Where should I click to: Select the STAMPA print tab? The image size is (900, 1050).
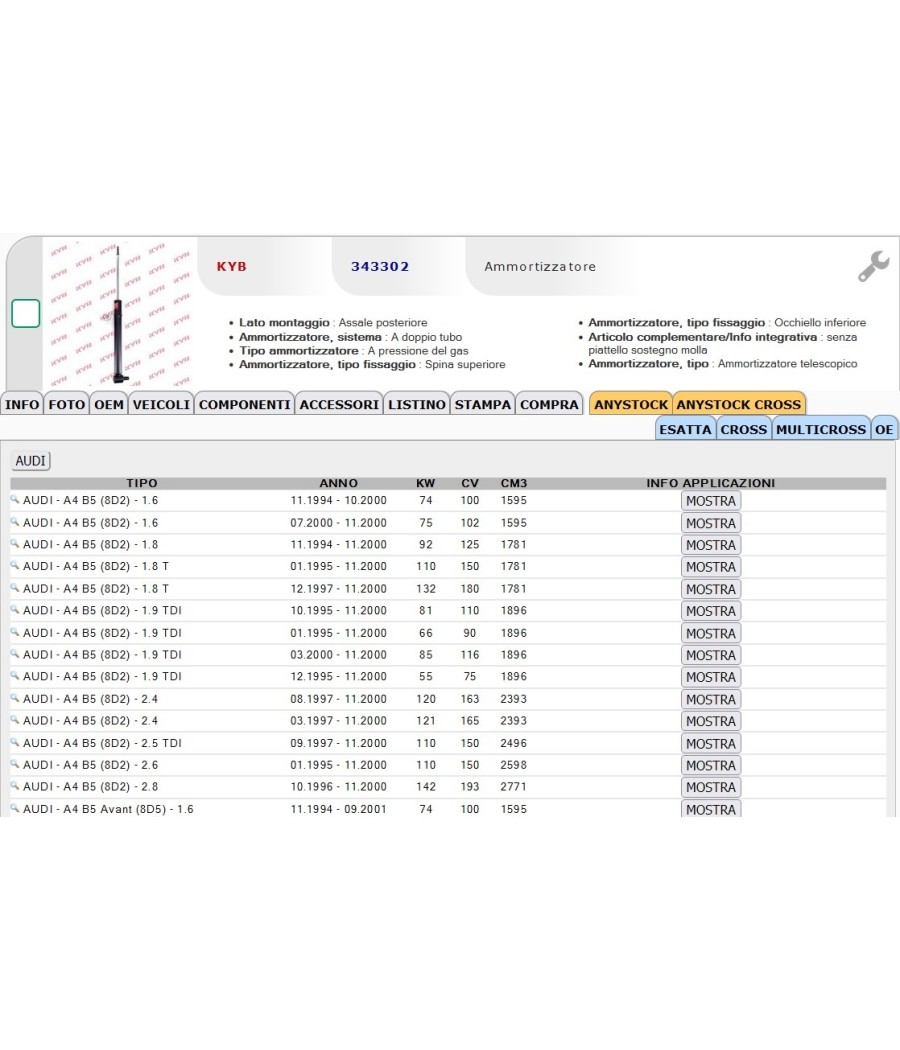483,404
